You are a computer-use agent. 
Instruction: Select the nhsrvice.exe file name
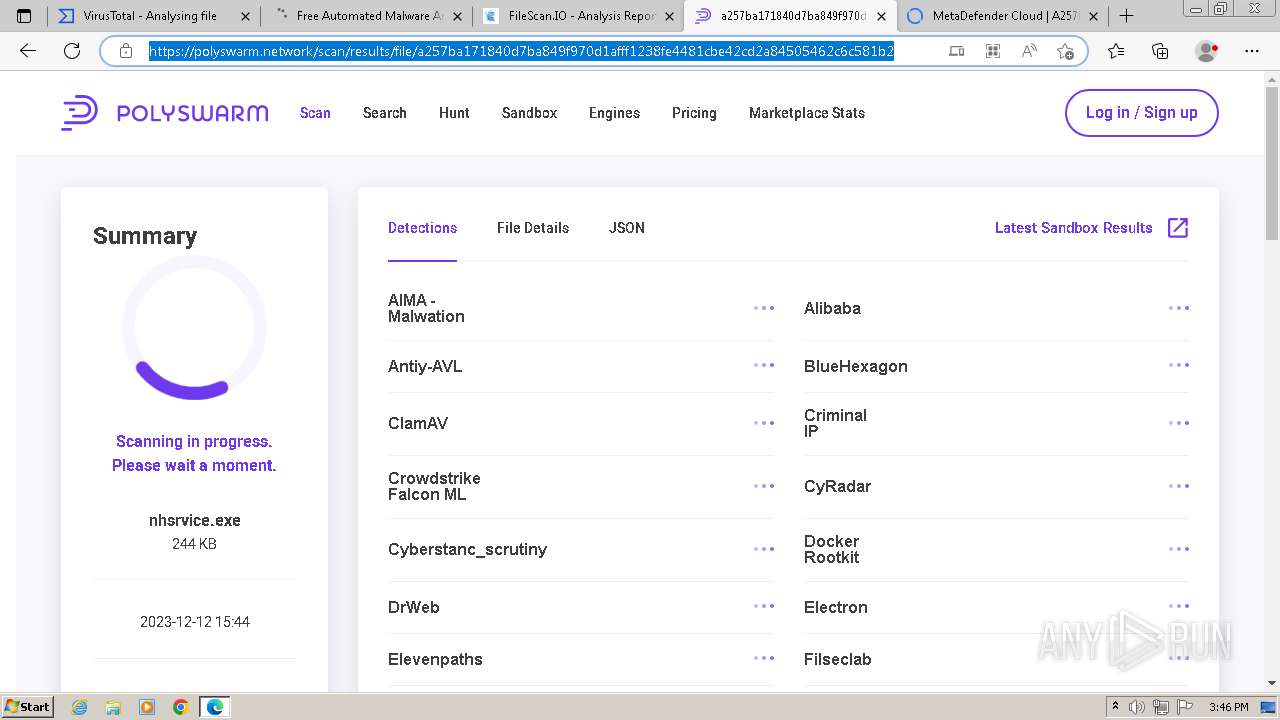[x=195, y=520]
